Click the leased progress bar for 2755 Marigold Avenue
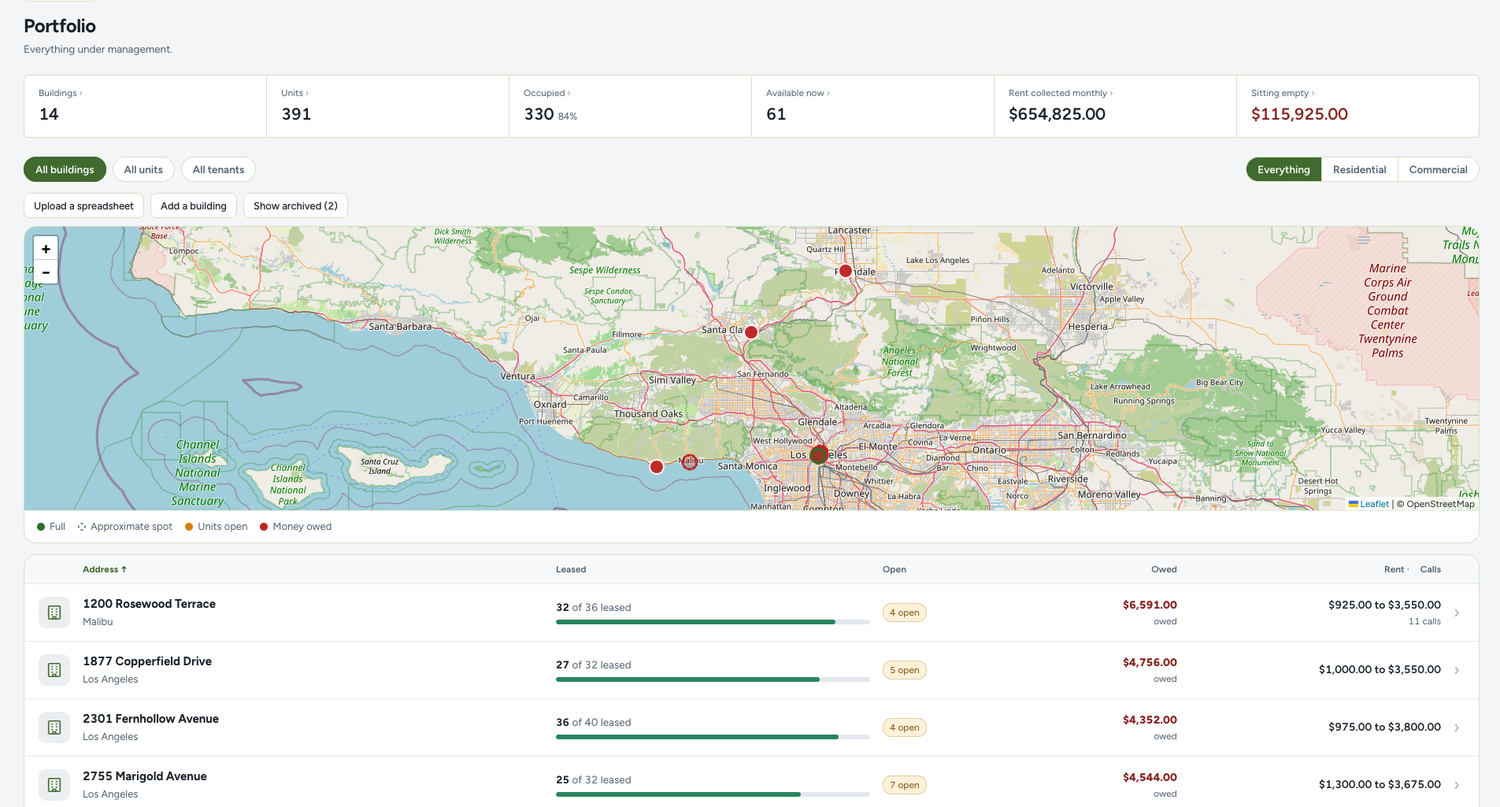Screen dimensions: 1500x807 [713, 795]
